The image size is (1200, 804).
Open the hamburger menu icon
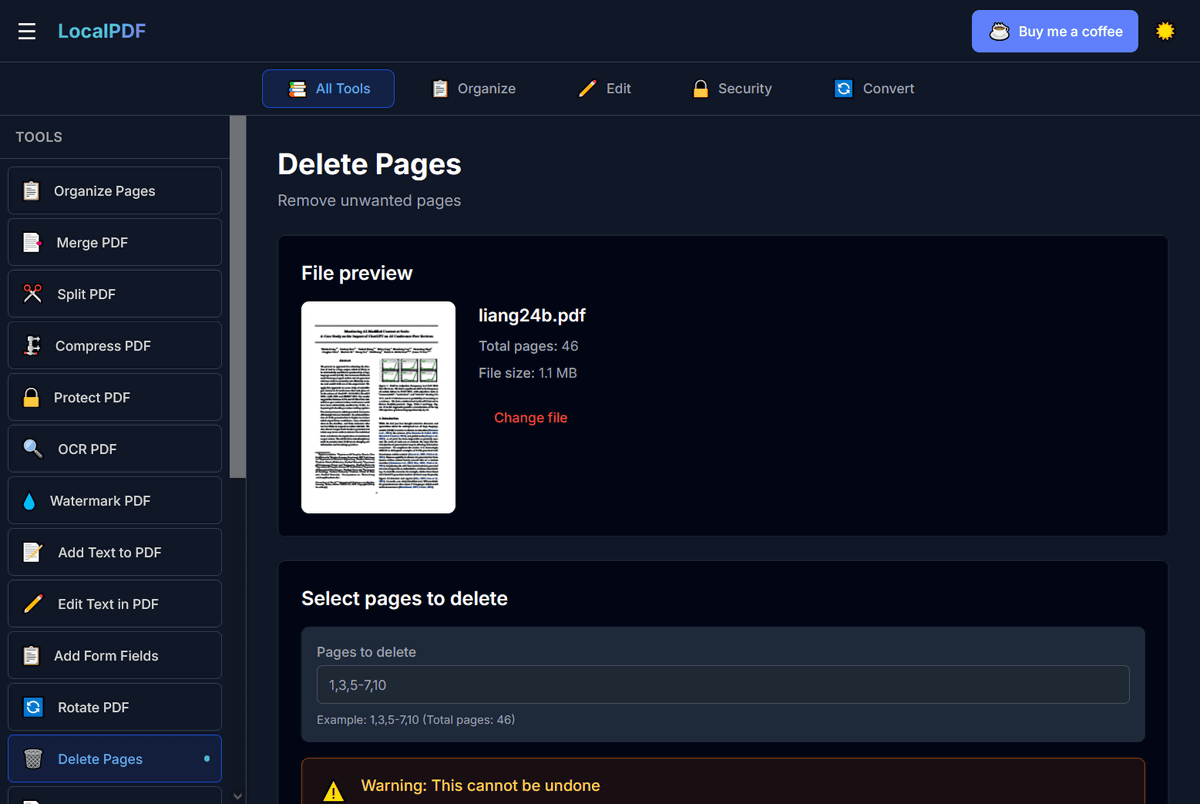click(x=27, y=31)
